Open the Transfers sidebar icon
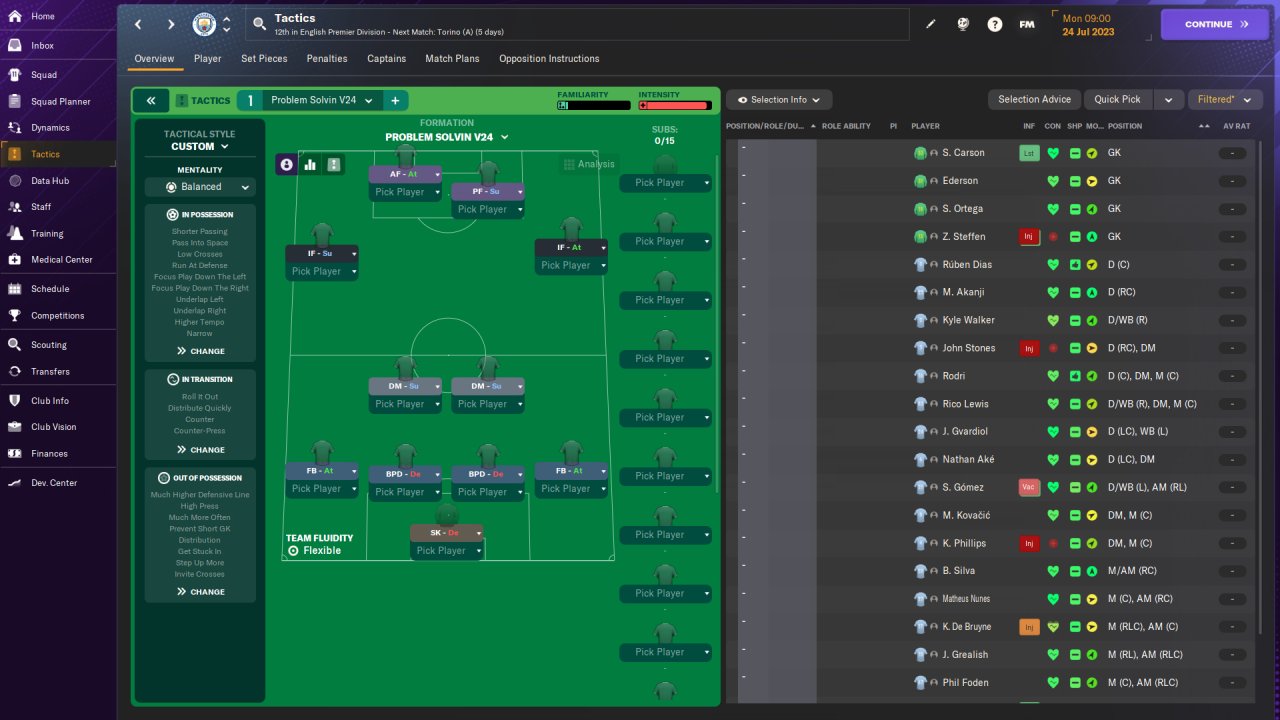This screenshot has height=720, width=1280. [x=15, y=372]
